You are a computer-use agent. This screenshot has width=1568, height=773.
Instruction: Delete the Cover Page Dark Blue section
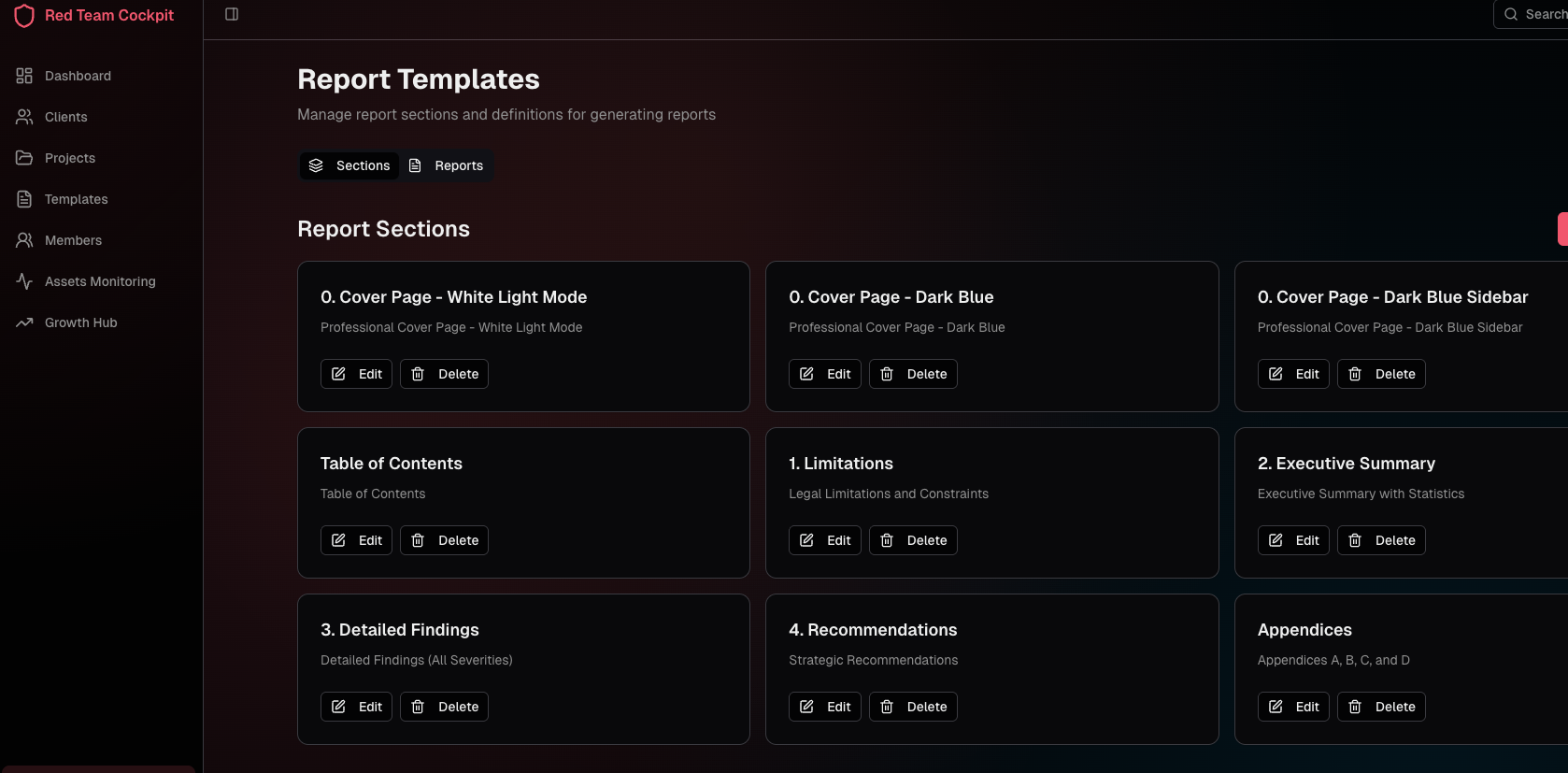tap(913, 374)
